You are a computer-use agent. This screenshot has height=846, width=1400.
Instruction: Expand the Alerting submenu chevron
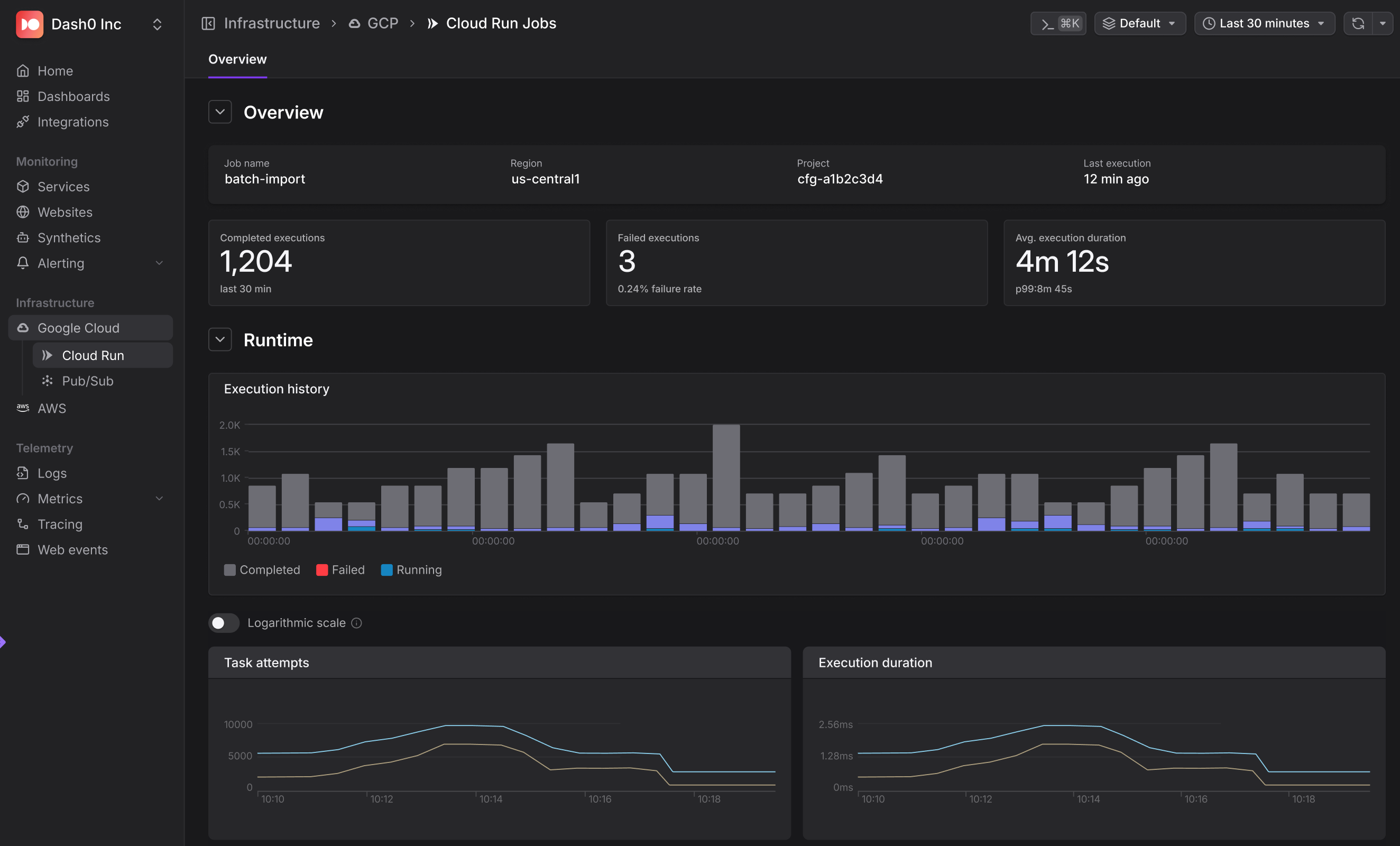[x=159, y=263]
